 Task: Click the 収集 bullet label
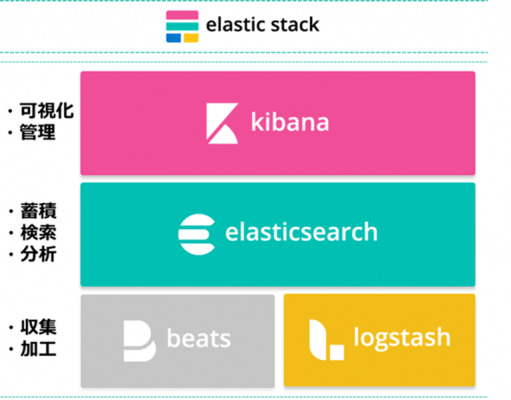pos(38,327)
